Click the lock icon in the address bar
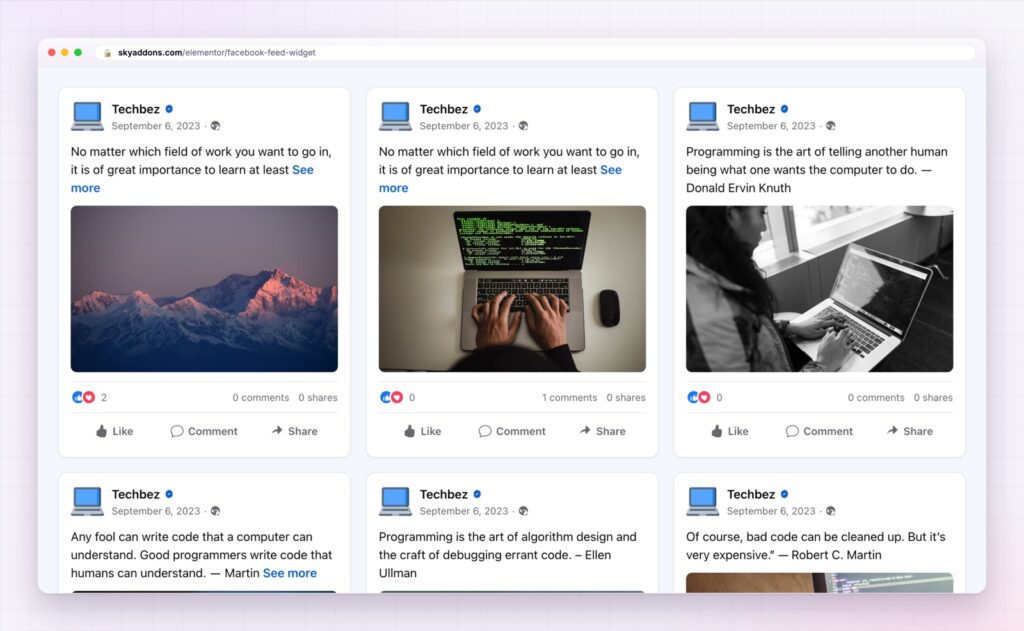The height and width of the screenshot is (631, 1024). [x=108, y=53]
